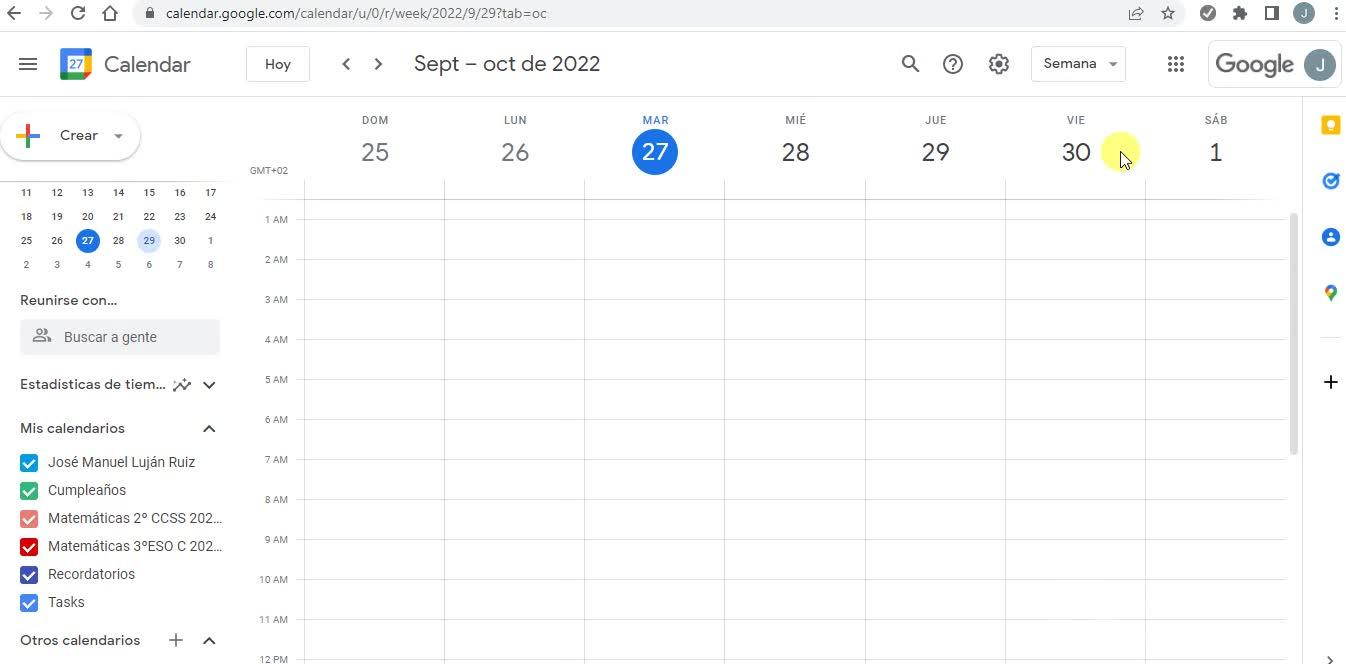The width and height of the screenshot is (1346, 664).
Task: Click the Hoy button
Action: [278, 64]
